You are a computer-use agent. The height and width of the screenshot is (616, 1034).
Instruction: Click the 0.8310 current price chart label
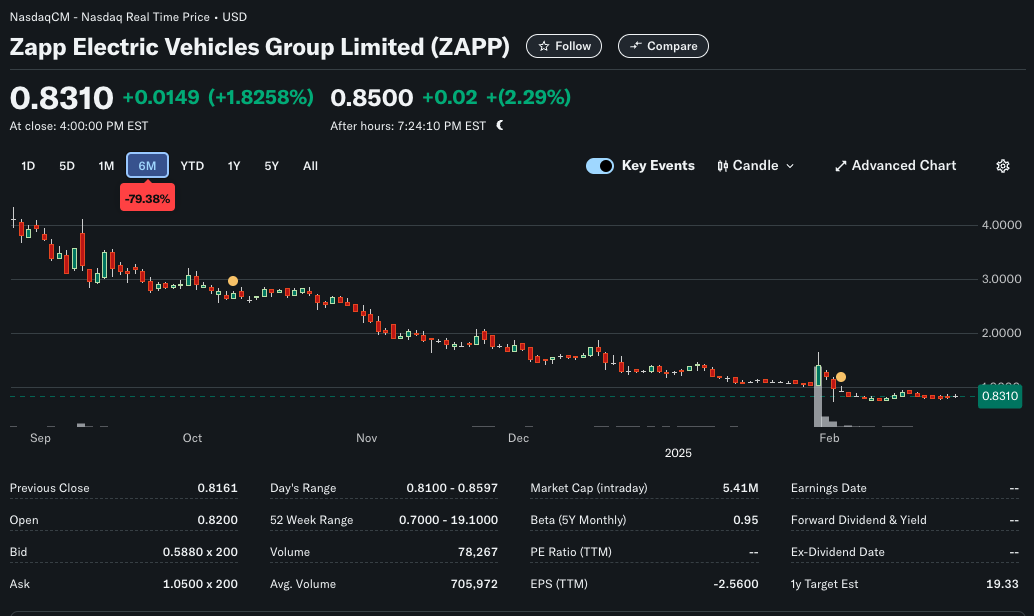[x=1000, y=396]
